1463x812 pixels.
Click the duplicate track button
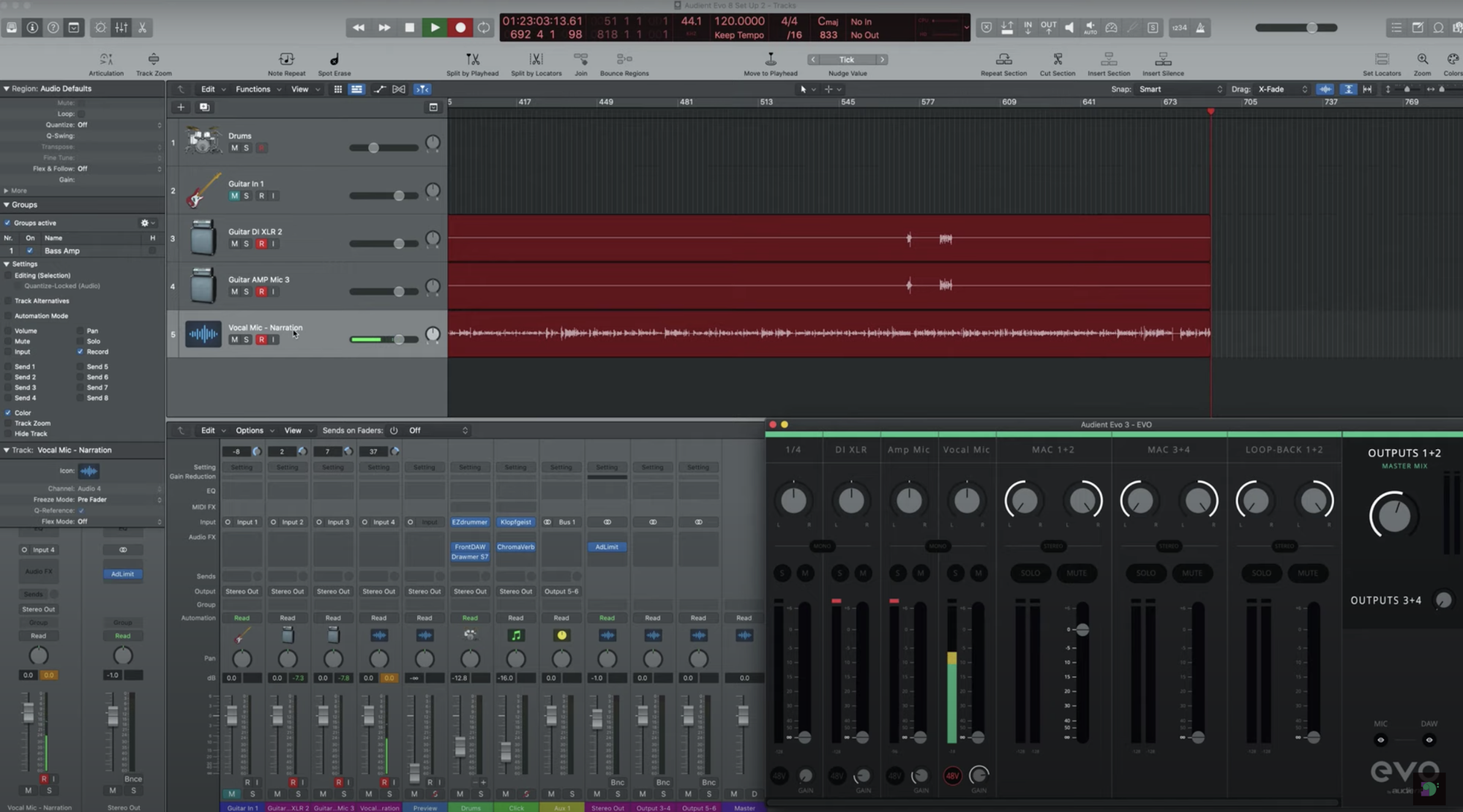(204, 107)
